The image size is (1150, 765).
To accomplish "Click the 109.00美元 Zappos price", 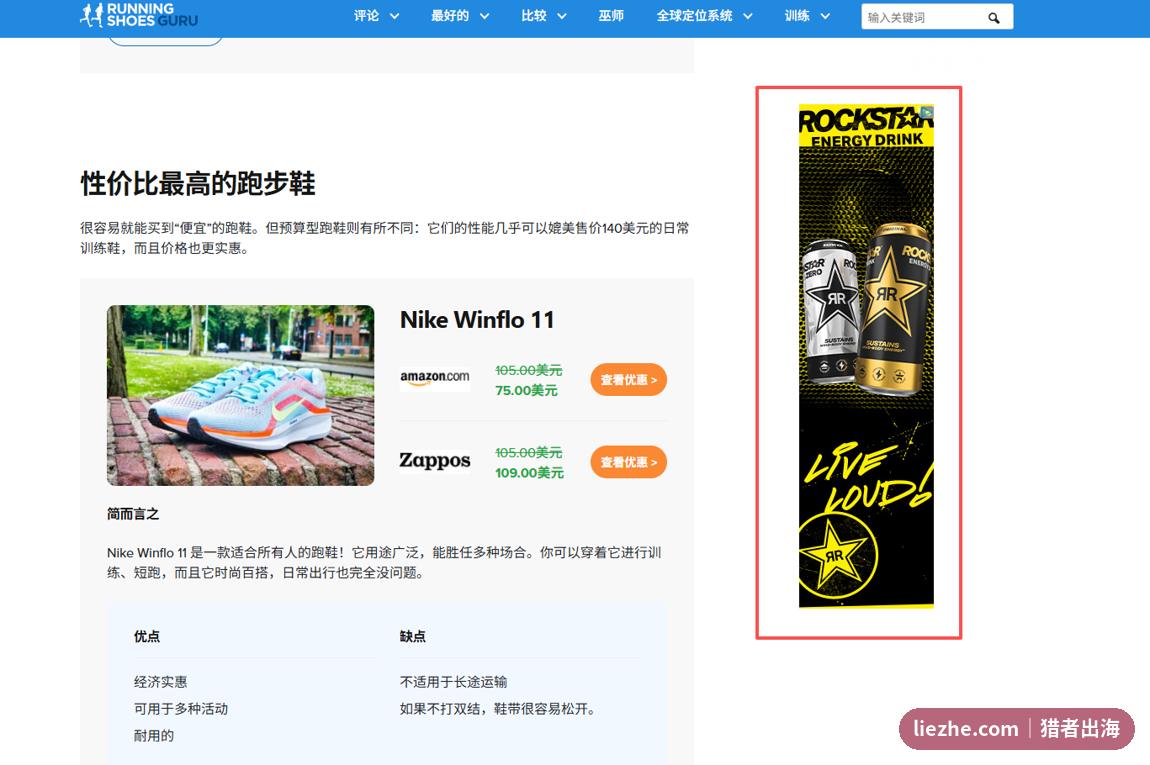I will tap(529, 472).
